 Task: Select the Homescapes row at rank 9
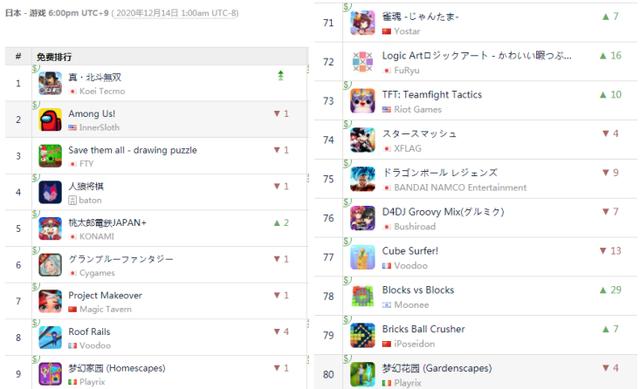(156, 373)
